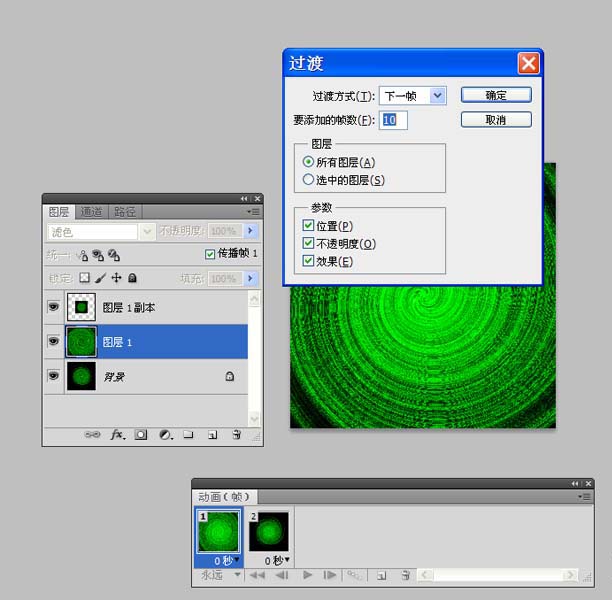Duplicate selected frame in animation panel

pos(381,575)
